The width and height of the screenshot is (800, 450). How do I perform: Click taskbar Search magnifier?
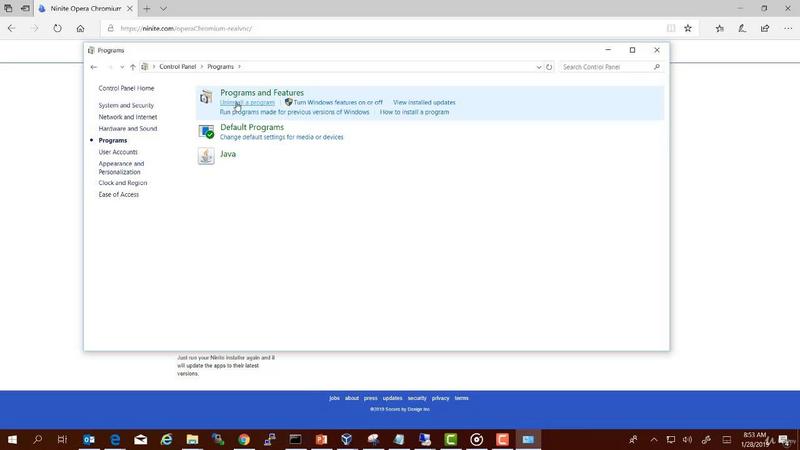click(37, 439)
